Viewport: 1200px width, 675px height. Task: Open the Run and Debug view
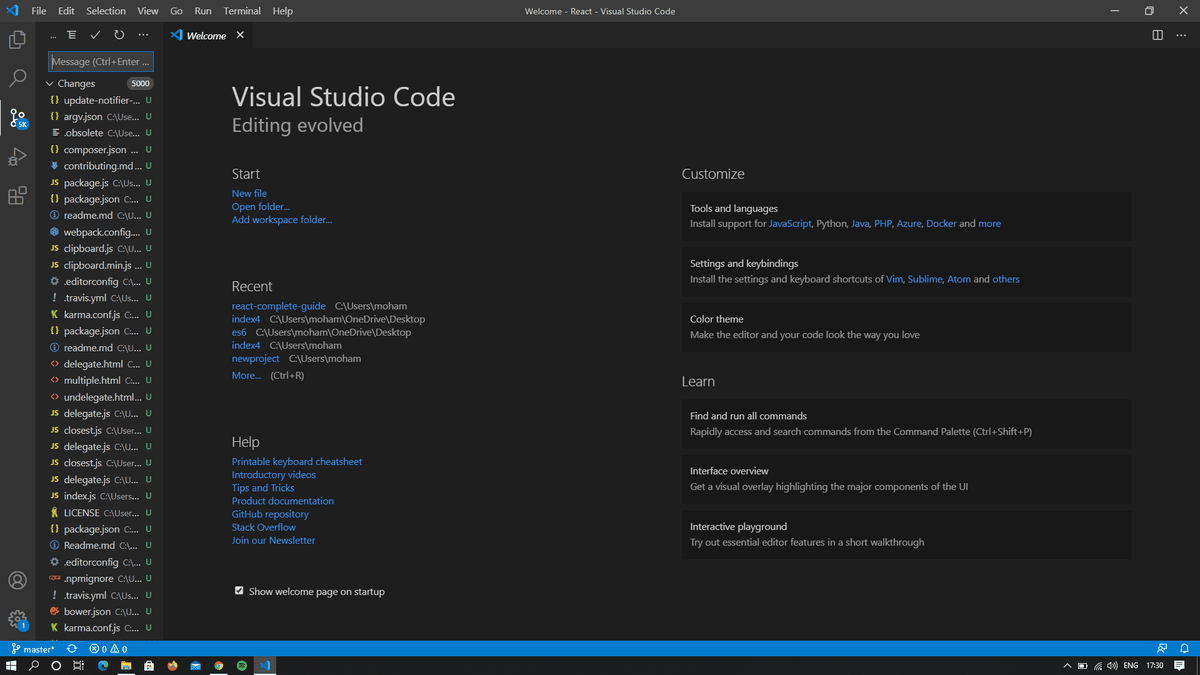17,157
